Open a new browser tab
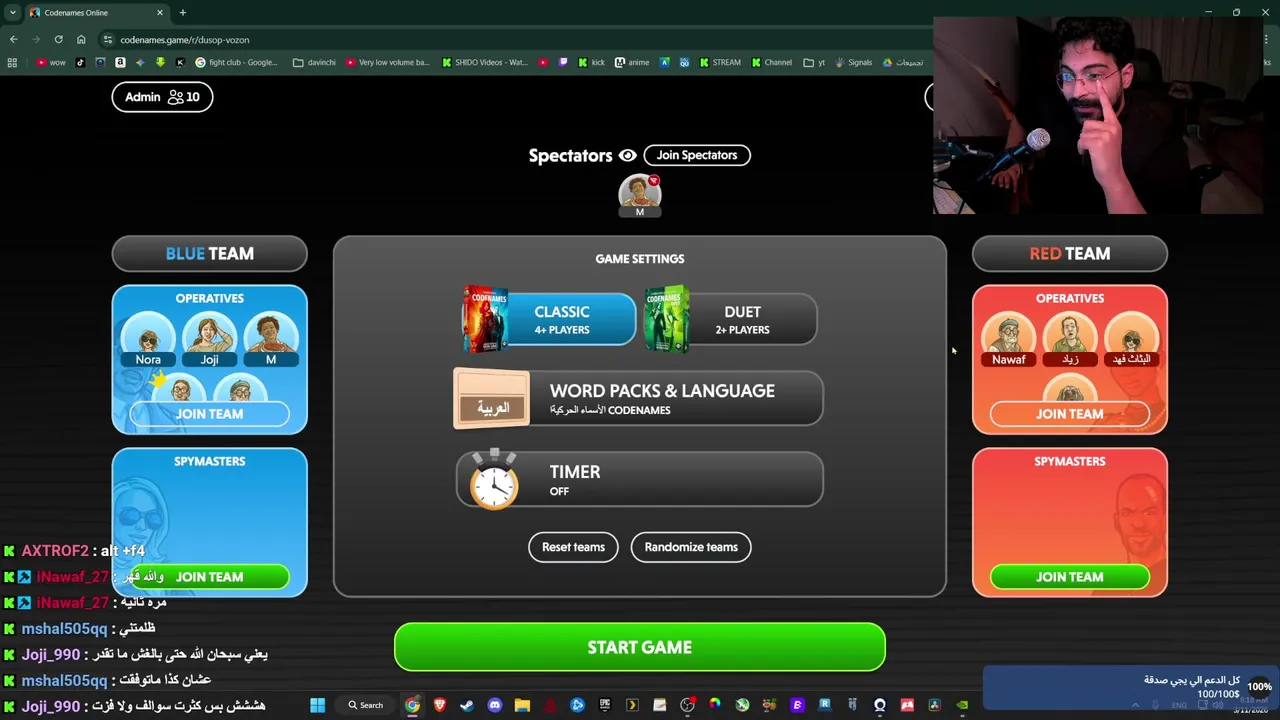Image resolution: width=1280 pixels, height=720 pixels. (x=182, y=12)
